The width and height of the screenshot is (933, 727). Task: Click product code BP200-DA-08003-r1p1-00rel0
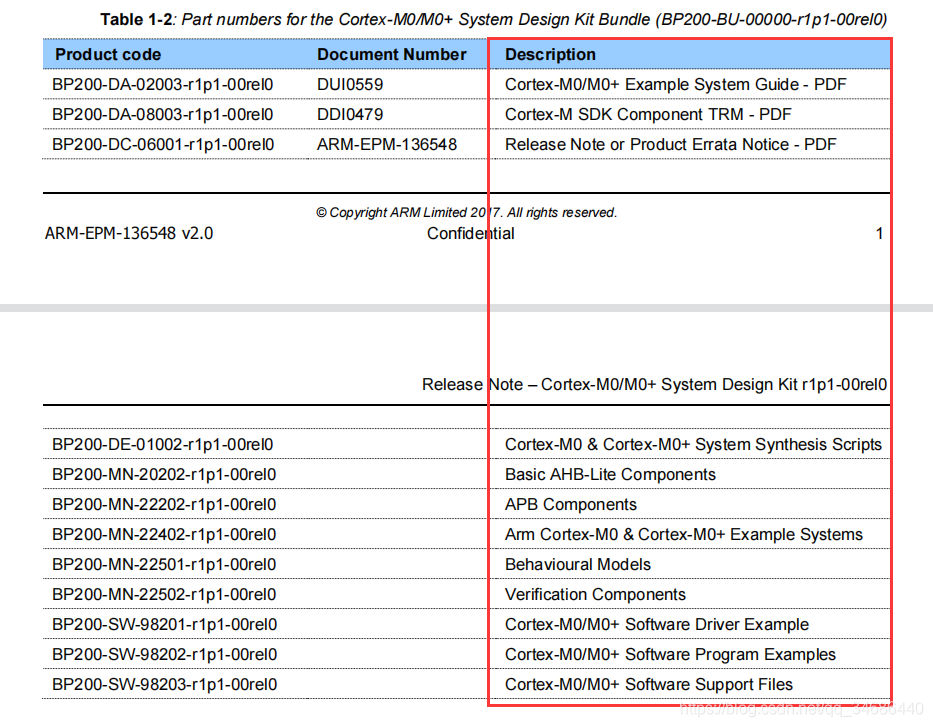(162, 114)
